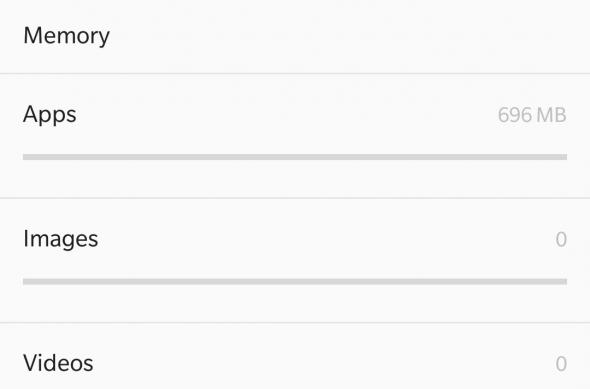The width and height of the screenshot is (590, 389).
Task: Click the Apps label text
Action: [50, 115]
